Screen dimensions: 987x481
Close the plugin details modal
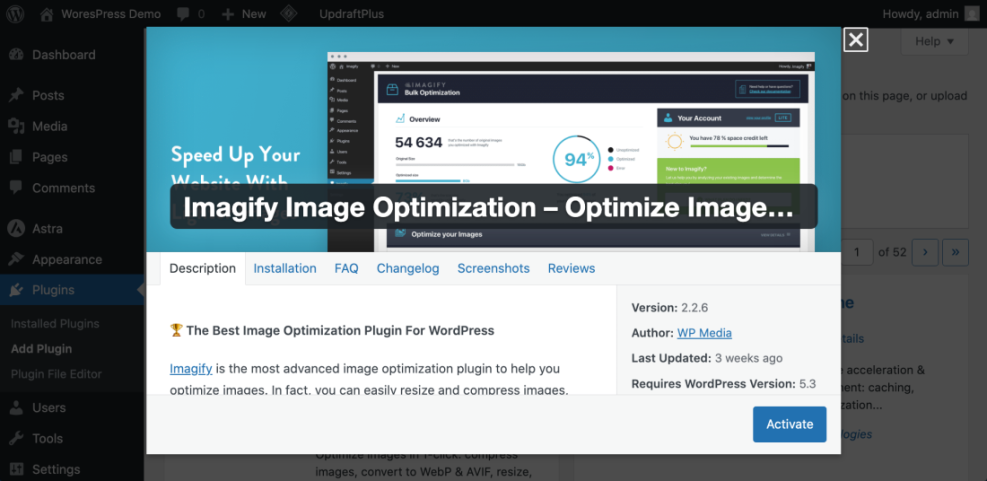(x=855, y=40)
